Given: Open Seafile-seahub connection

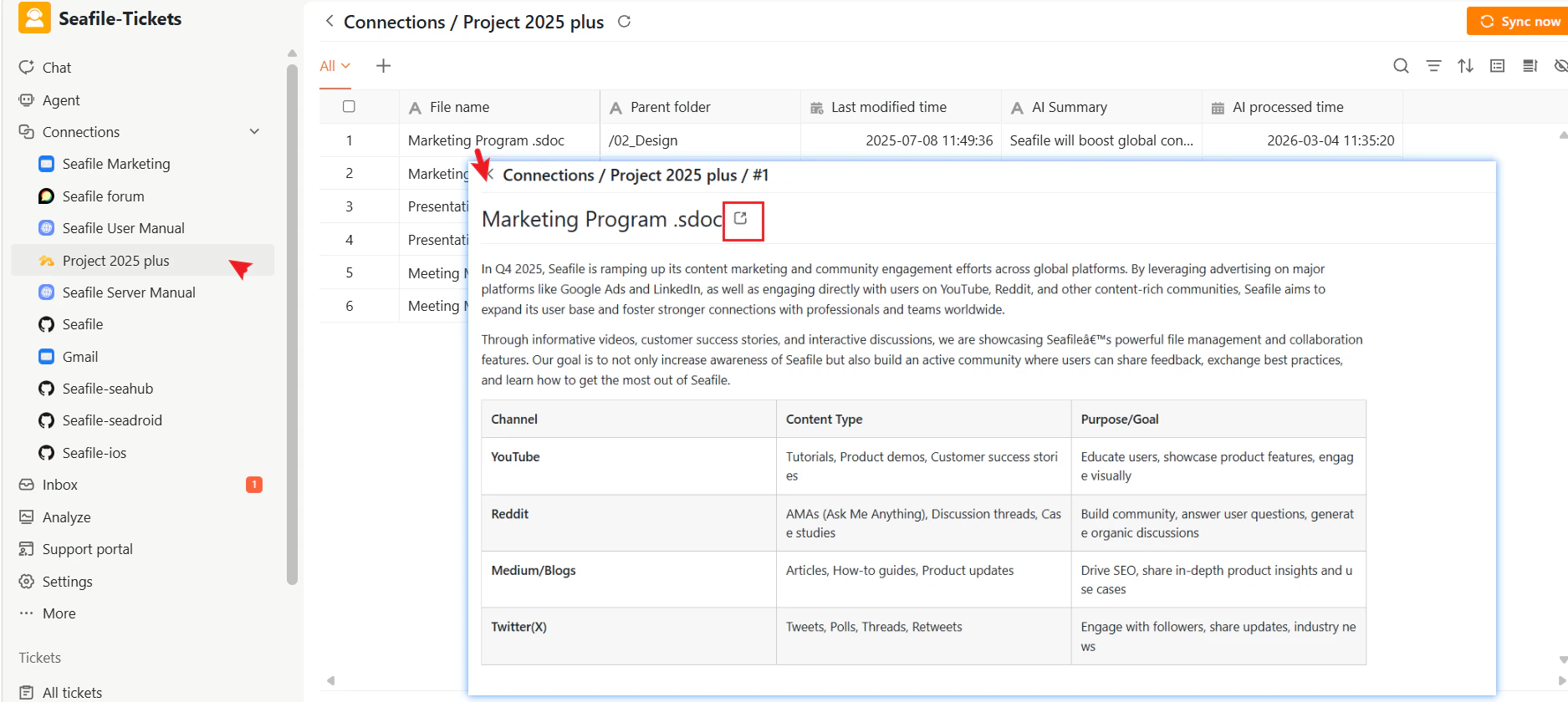Looking at the screenshot, I should [108, 389].
